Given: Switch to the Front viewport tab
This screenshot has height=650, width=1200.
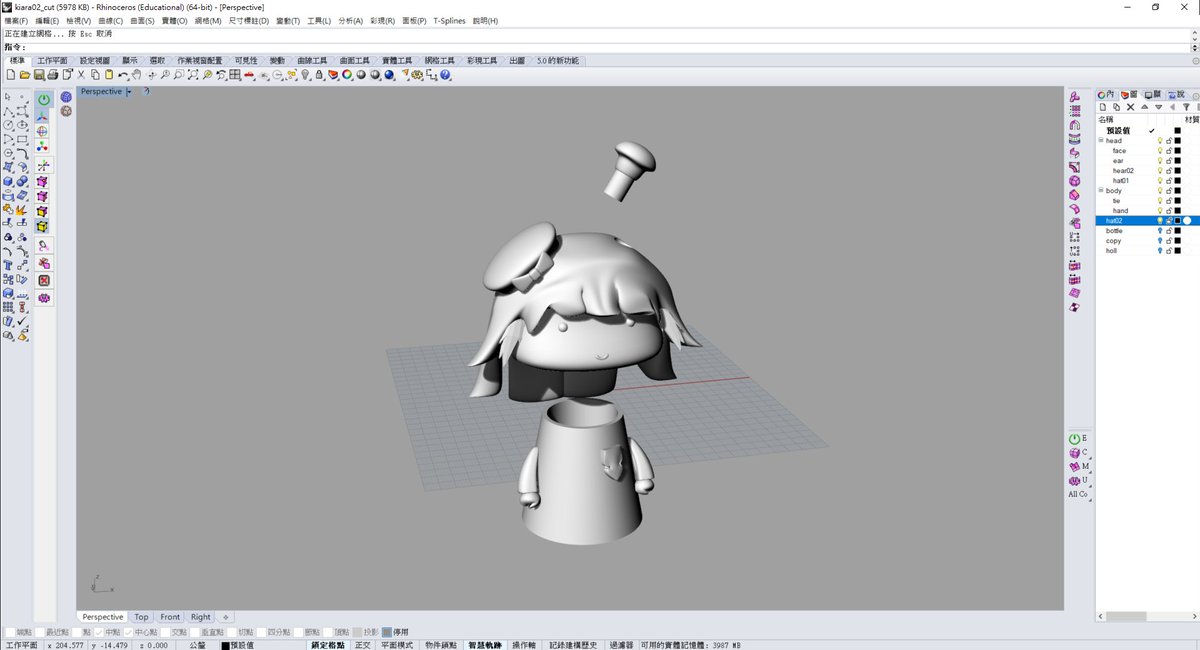Looking at the screenshot, I should click(x=170, y=617).
